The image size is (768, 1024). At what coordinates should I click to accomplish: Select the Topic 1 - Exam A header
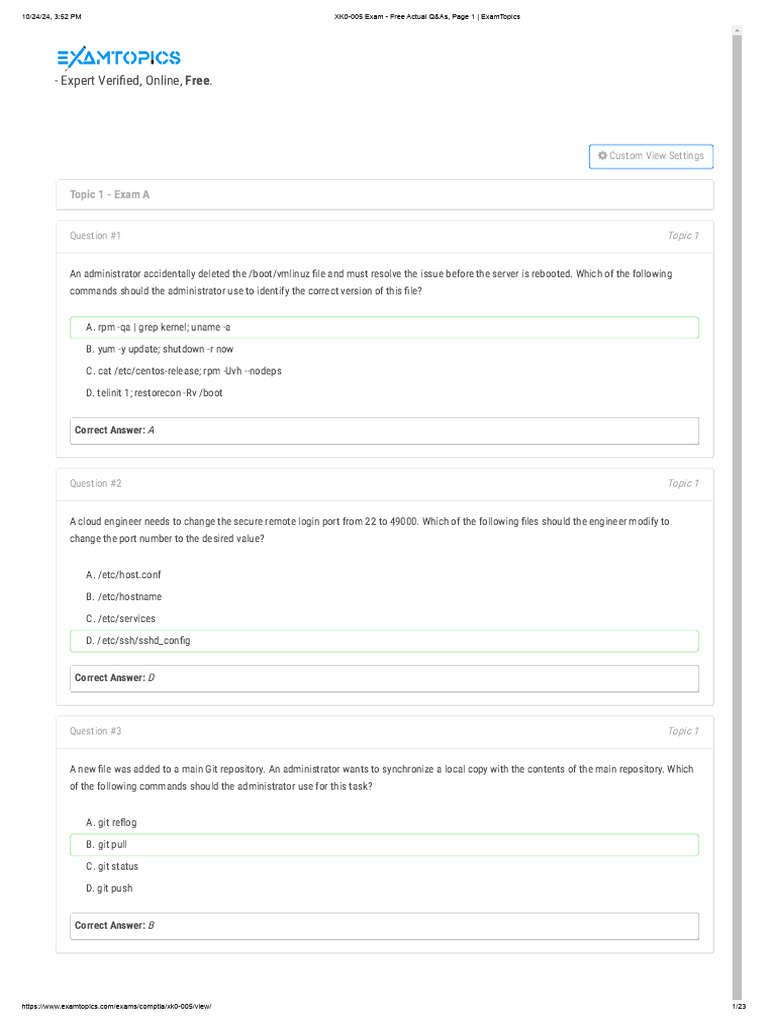click(110, 195)
